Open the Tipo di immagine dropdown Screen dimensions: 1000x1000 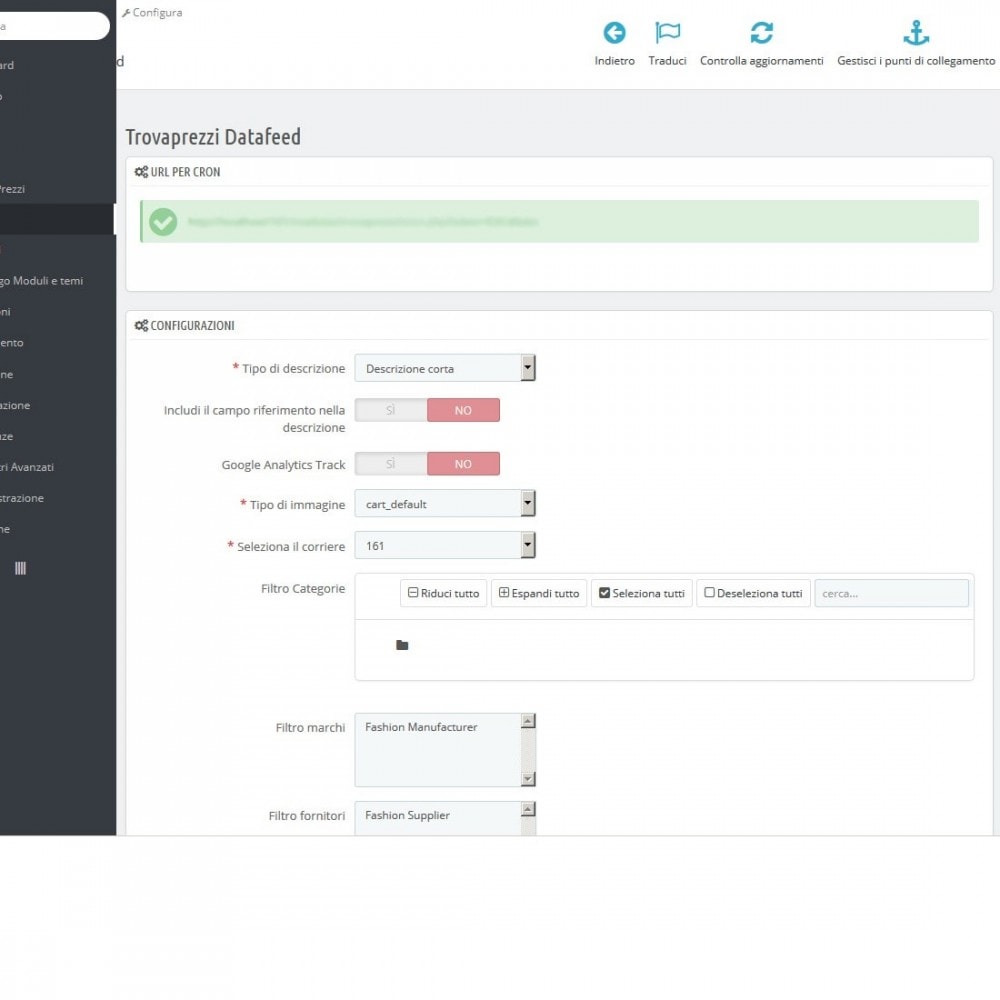click(x=445, y=503)
